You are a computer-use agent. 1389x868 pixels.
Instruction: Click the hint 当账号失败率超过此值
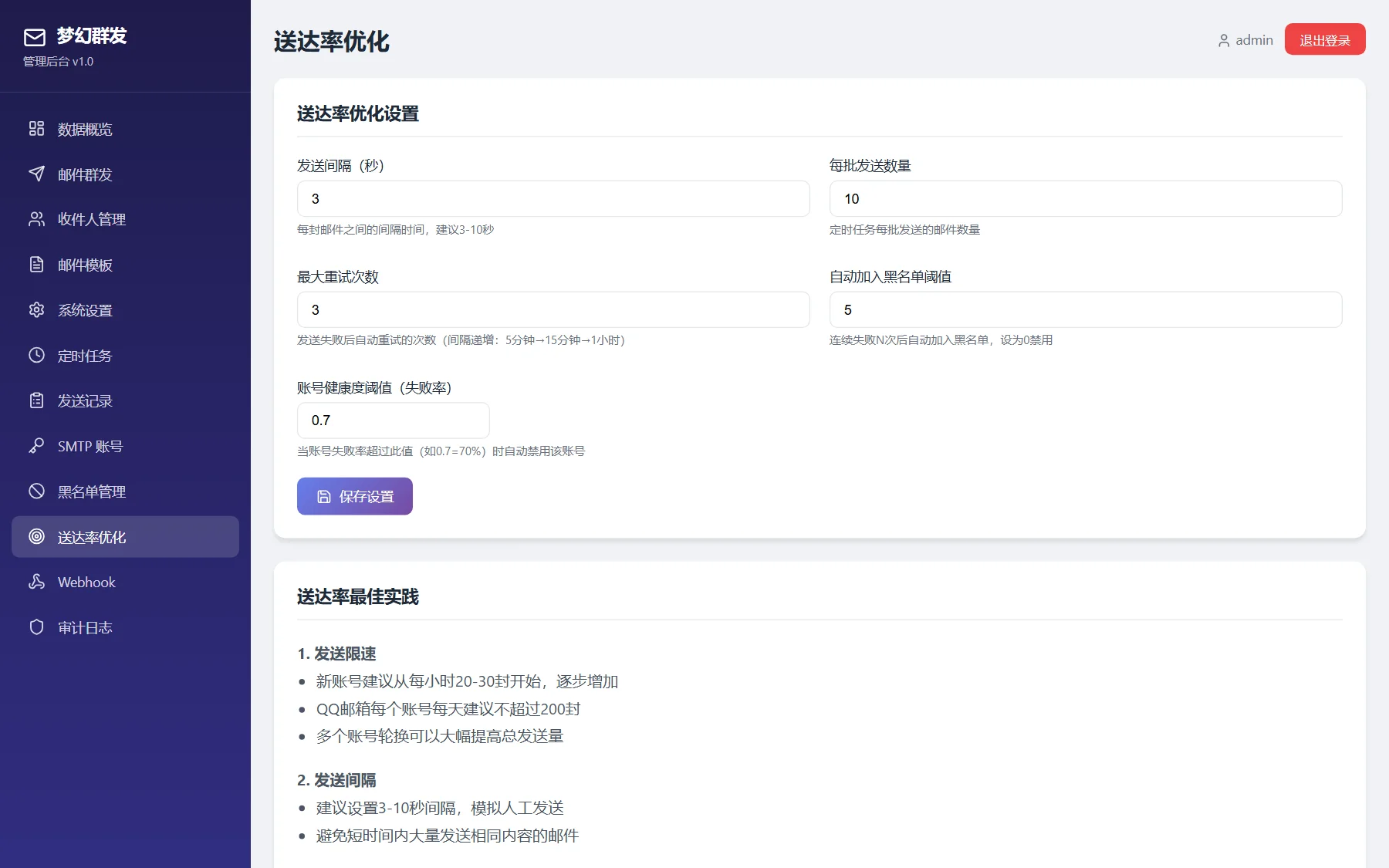tap(441, 451)
